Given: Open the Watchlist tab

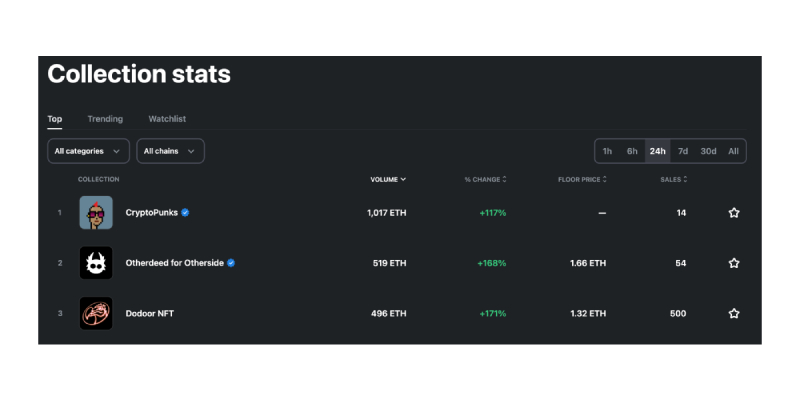Looking at the screenshot, I should click(167, 119).
